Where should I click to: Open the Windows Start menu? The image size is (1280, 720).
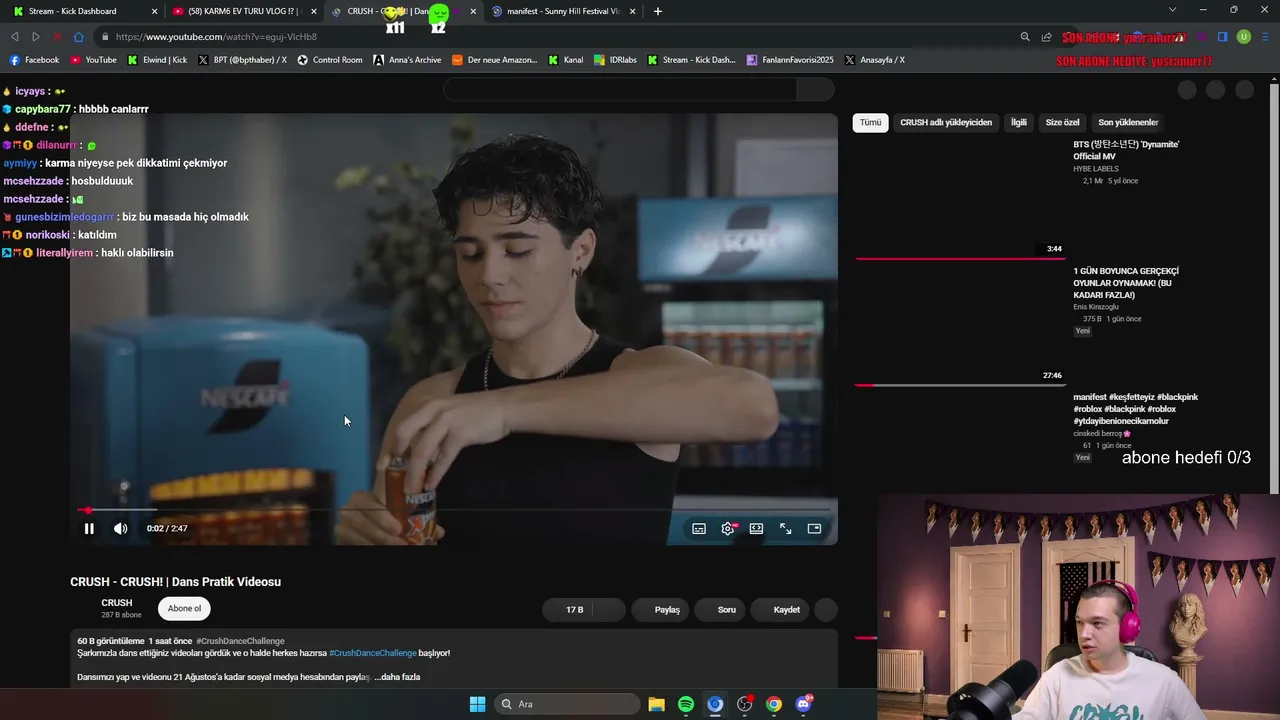tap(477, 704)
